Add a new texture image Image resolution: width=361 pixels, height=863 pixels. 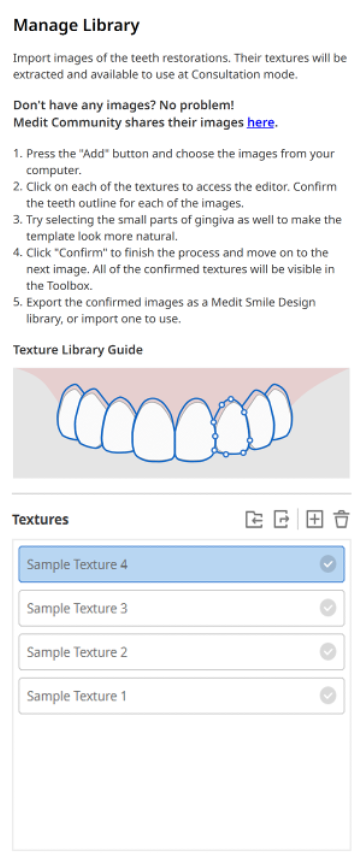[314, 519]
